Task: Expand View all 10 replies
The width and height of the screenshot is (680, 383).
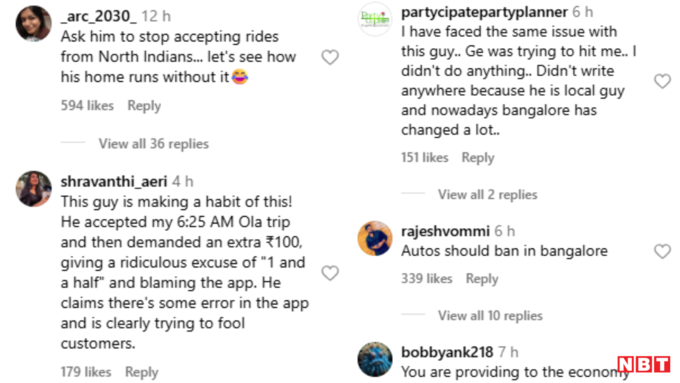Action: [490, 315]
